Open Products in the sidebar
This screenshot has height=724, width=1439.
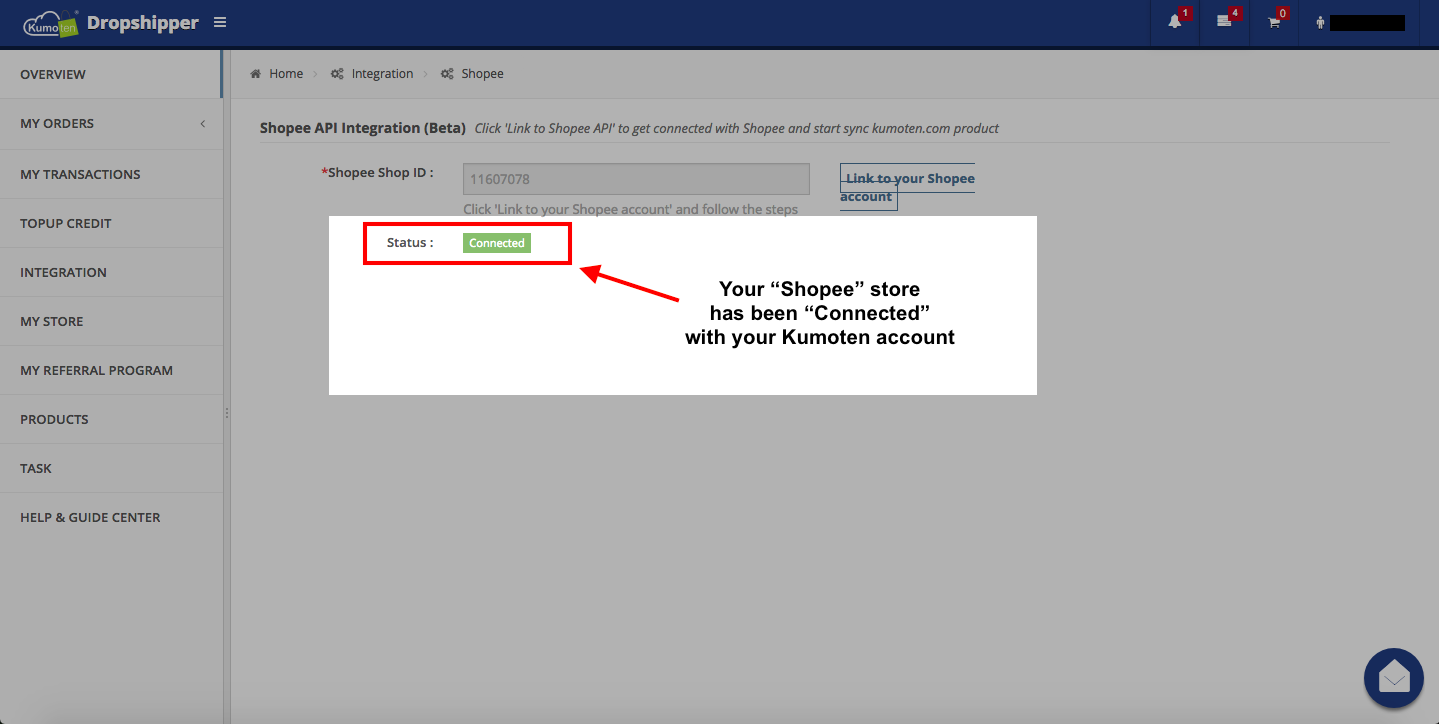tap(110, 419)
